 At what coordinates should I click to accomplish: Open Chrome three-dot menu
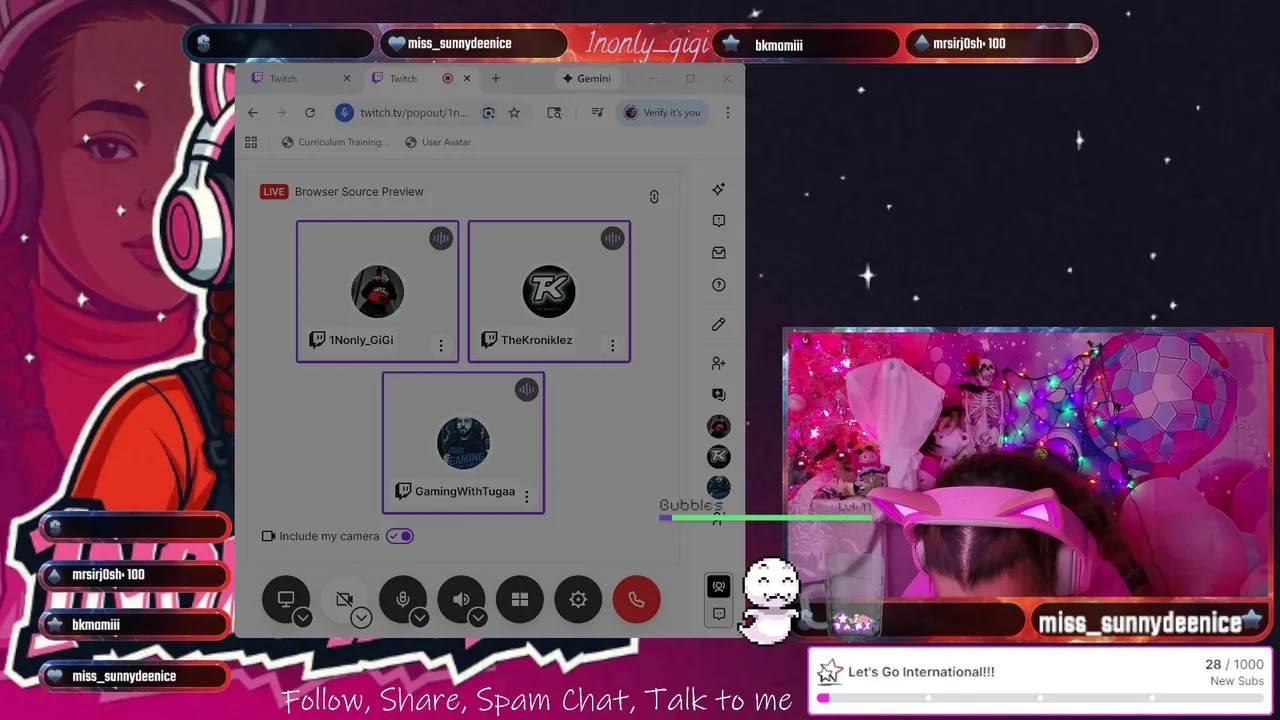pyautogui.click(x=728, y=113)
